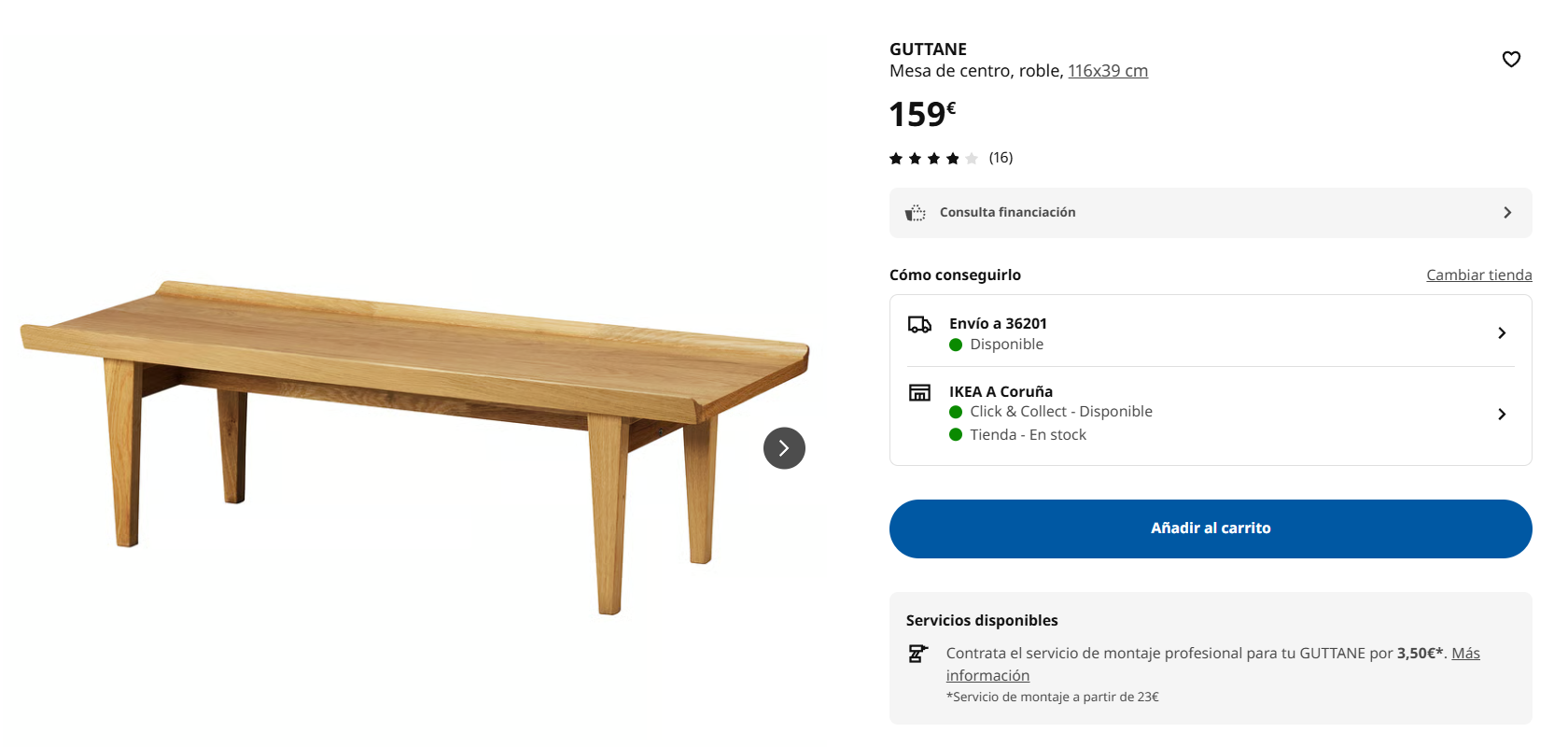1568x747 pixels.
Task: Open the 116x39 cm dimensions link
Action: 1108,71
